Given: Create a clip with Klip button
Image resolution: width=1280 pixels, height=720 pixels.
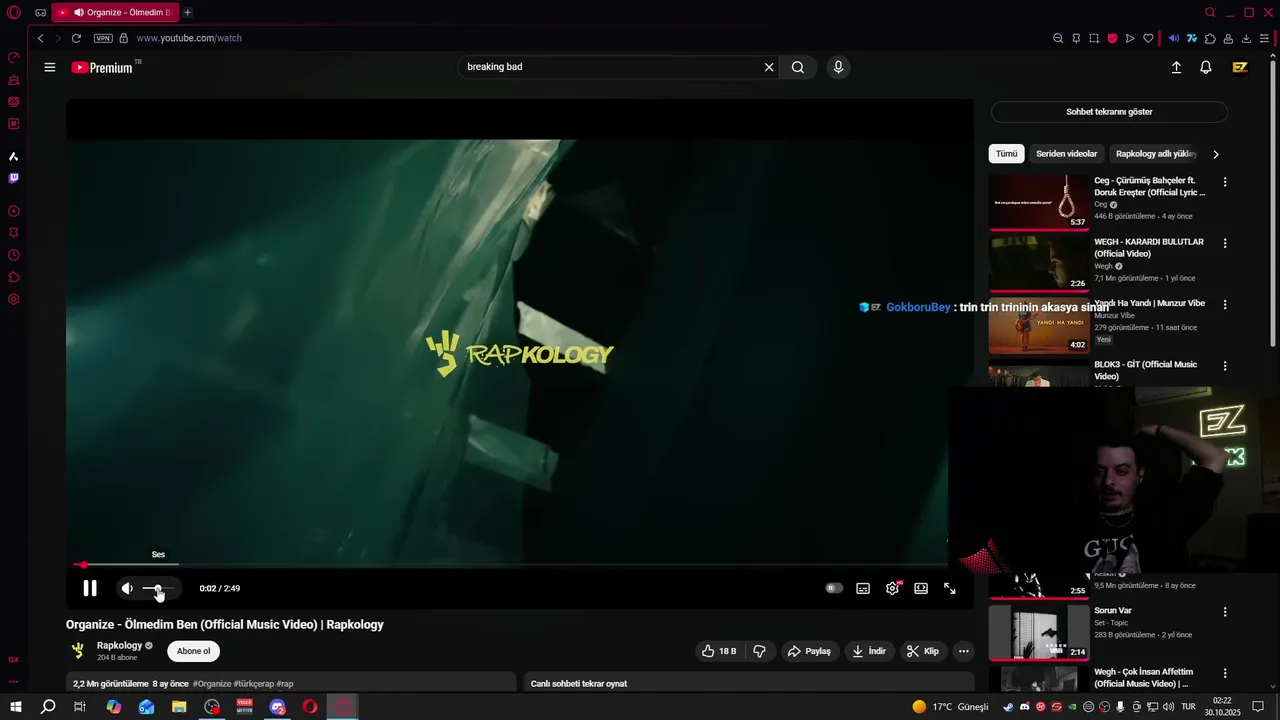Looking at the screenshot, I should pyautogui.click(x=923, y=651).
